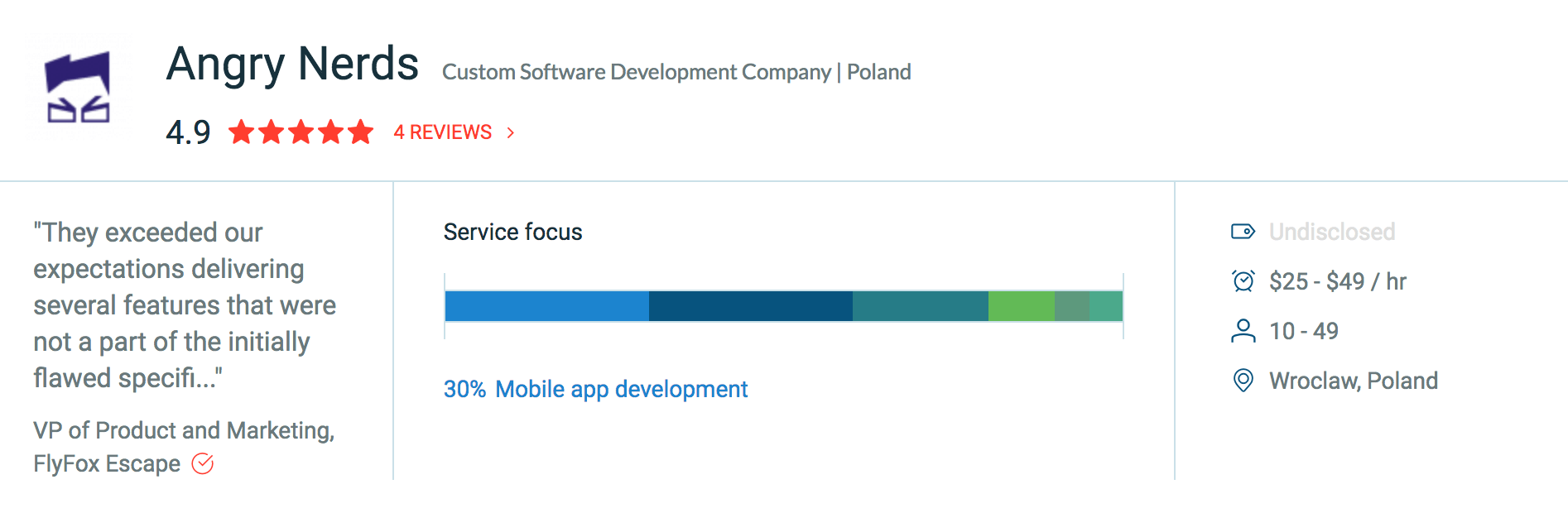The width and height of the screenshot is (1568, 513).
Task: Click the verified checkmark beside FlyFox Escape
Action: click(203, 463)
